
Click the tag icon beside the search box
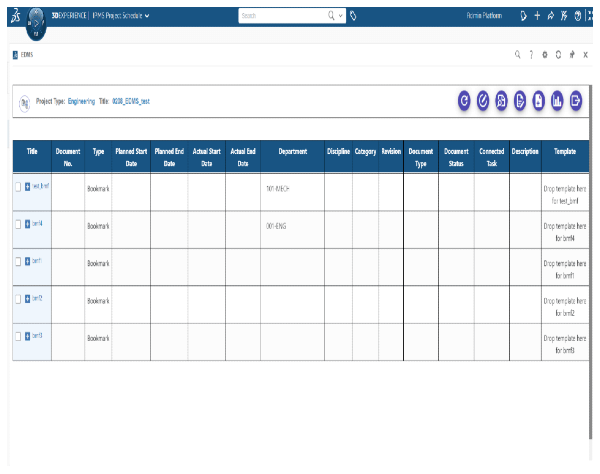[x=354, y=16]
